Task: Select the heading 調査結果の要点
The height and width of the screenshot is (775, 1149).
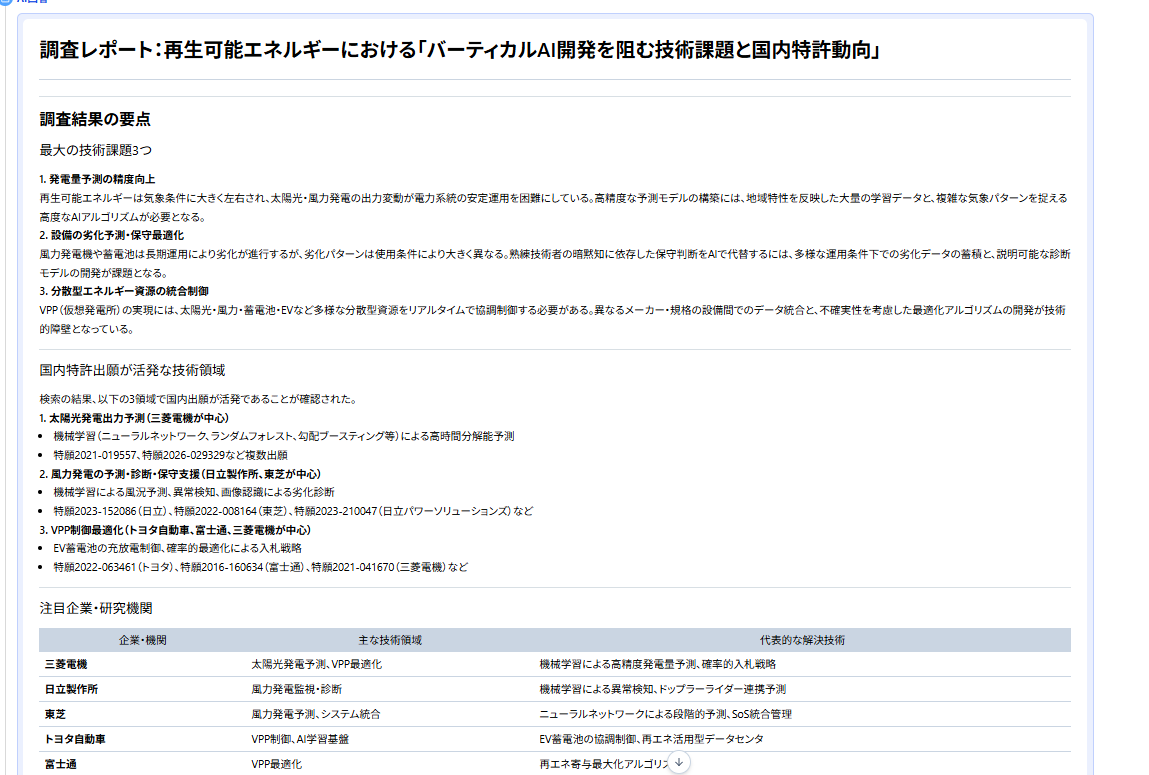Action: coord(95,119)
